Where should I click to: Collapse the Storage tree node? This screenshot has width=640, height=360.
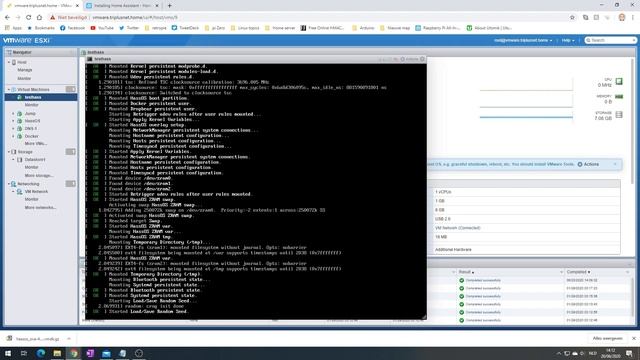9,152
